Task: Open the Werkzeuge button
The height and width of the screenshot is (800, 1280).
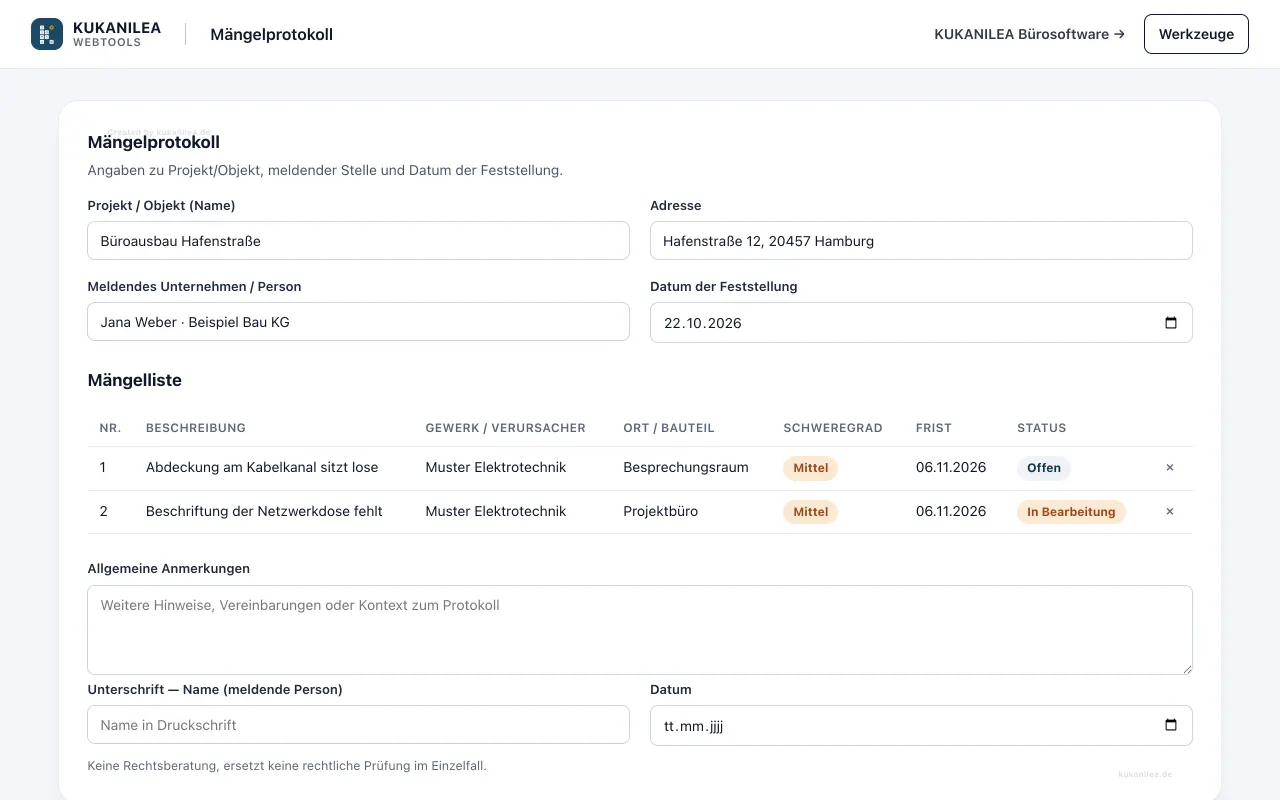Action: click(1196, 34)
